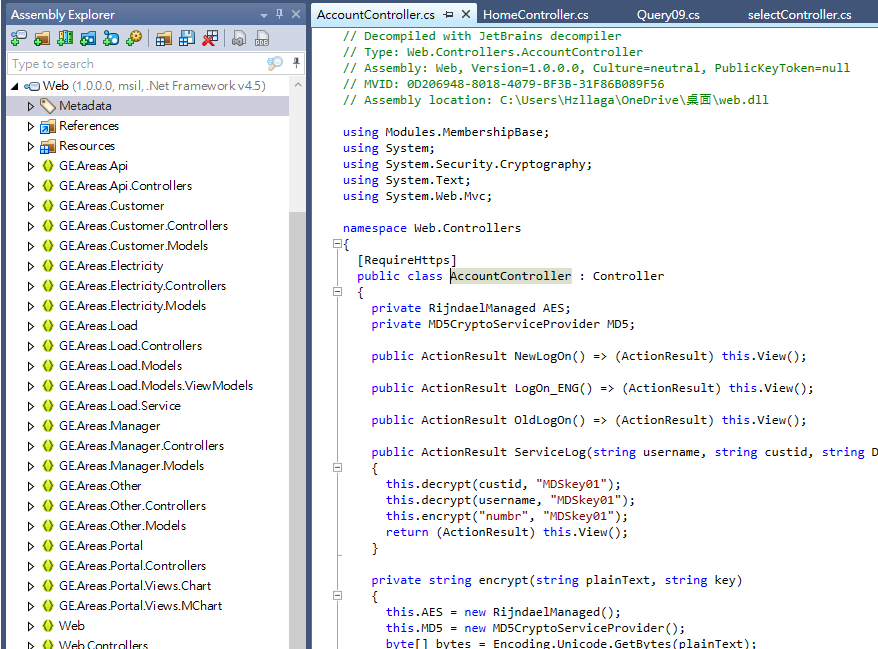The width and height of the screenshot is (878, 649).
Task: Click the Export to Visual Studio project icon
Action: click(239, 38)
